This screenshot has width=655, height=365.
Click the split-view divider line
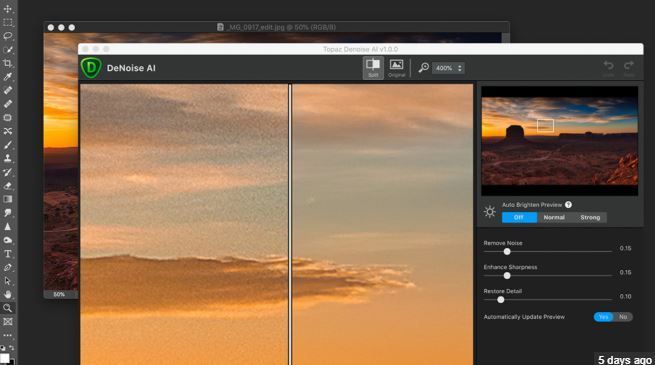click(290, 224)
